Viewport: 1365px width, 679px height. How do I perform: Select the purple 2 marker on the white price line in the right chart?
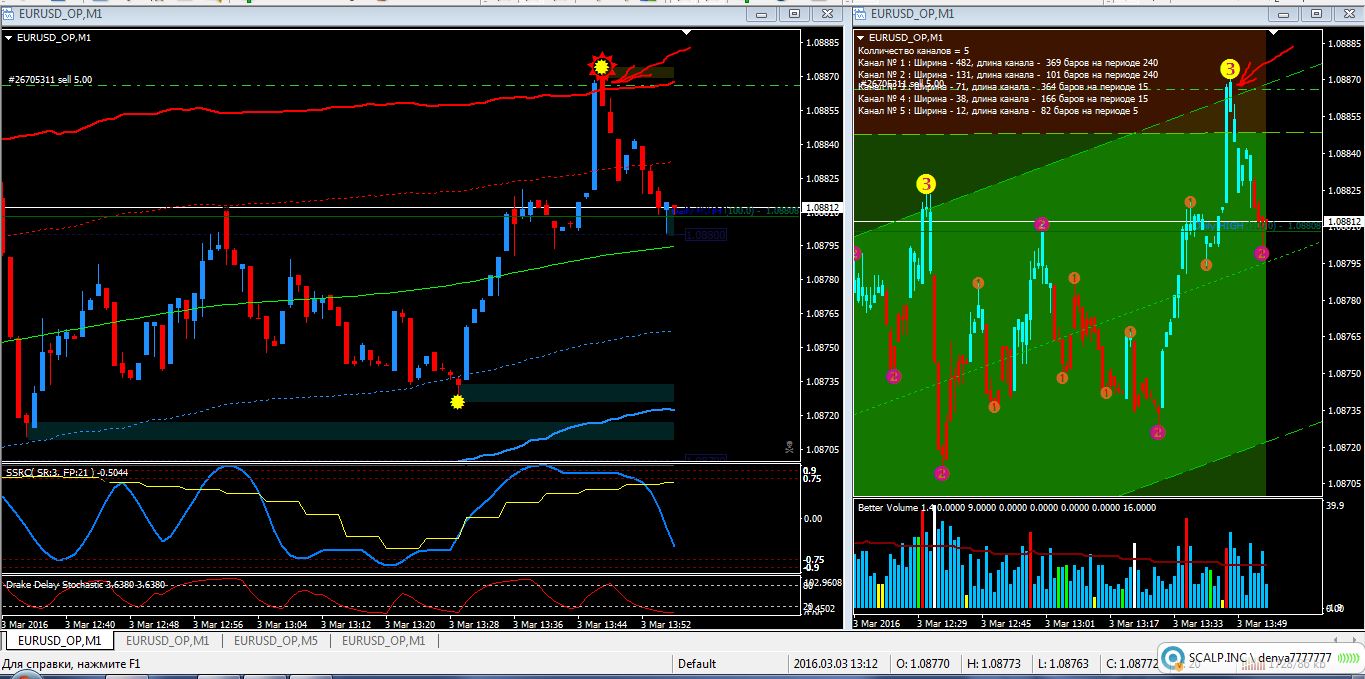1041,224
